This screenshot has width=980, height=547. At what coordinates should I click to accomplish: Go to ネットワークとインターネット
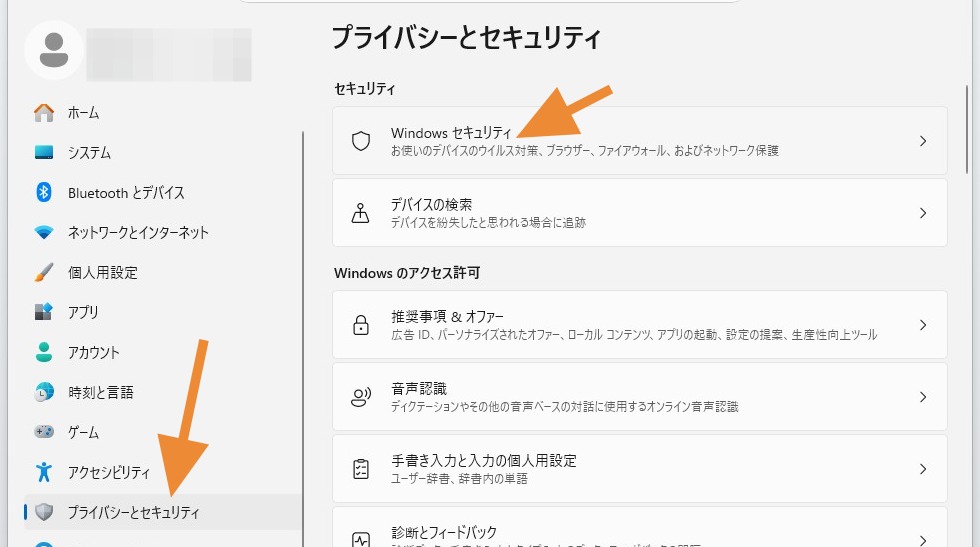coord(162,233)
